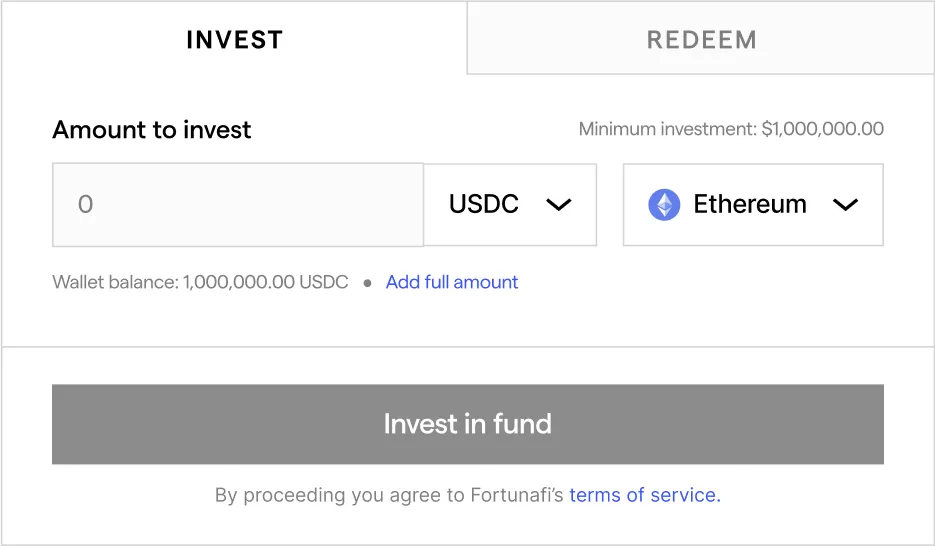Open the terms of service link
This screenshot has width=935, height=546.
tap(644, 495)
